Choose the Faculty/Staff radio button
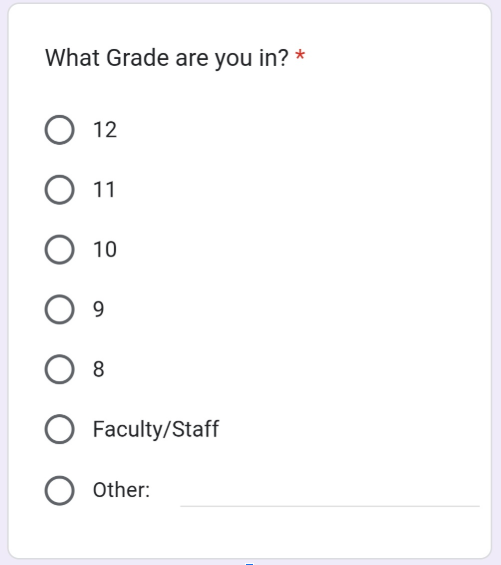Image resolution: width=501 pixels, height=565 pixels. pyautogui.click(x=59, y=429)
